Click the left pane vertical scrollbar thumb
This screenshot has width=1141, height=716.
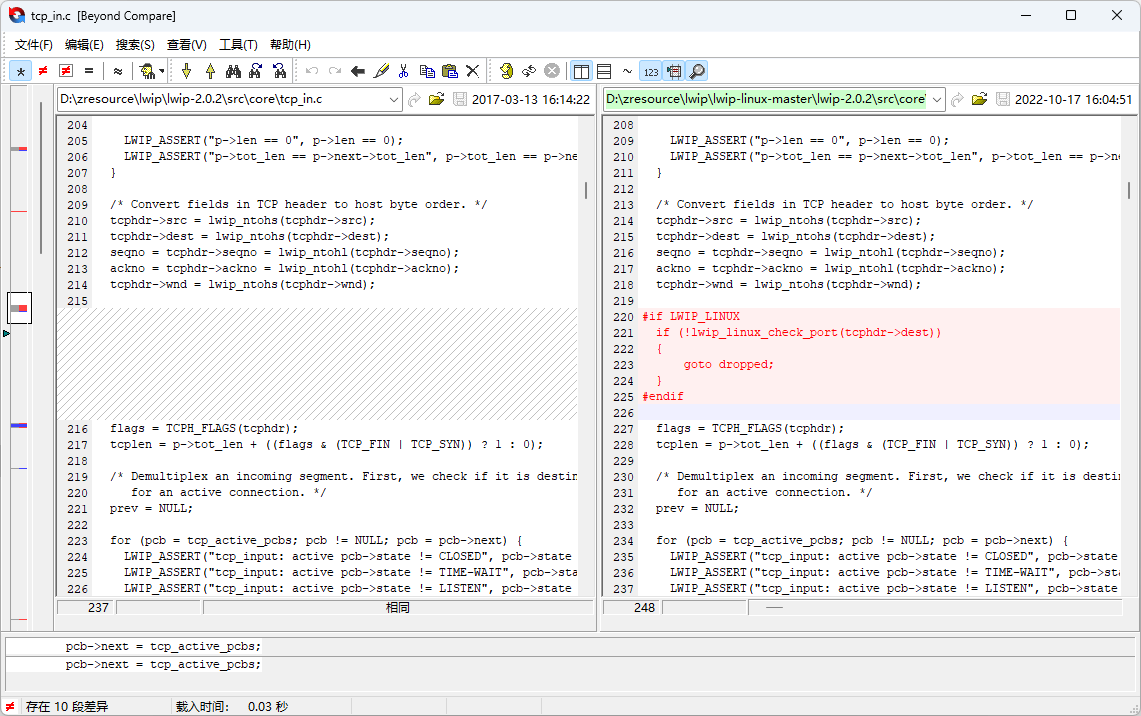click(x=586, y=190)
